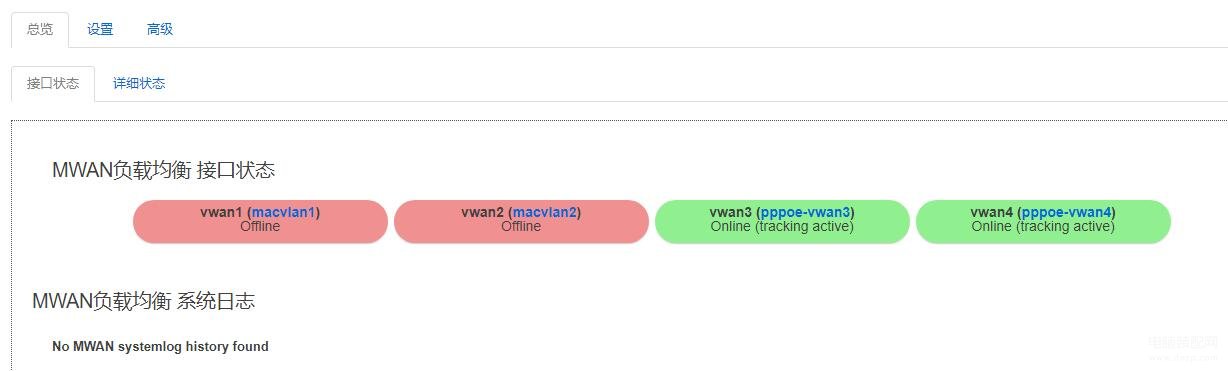Click the Offline text under vwan1

pos(260,226)
